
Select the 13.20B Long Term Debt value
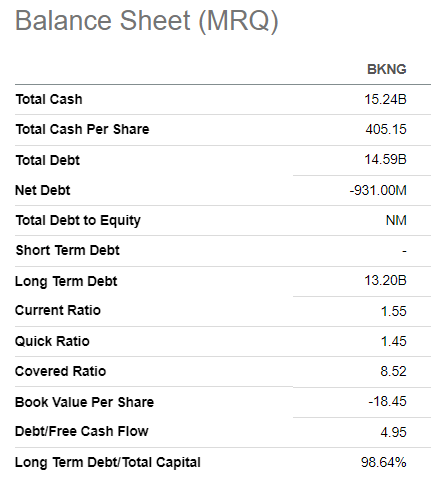385,280
